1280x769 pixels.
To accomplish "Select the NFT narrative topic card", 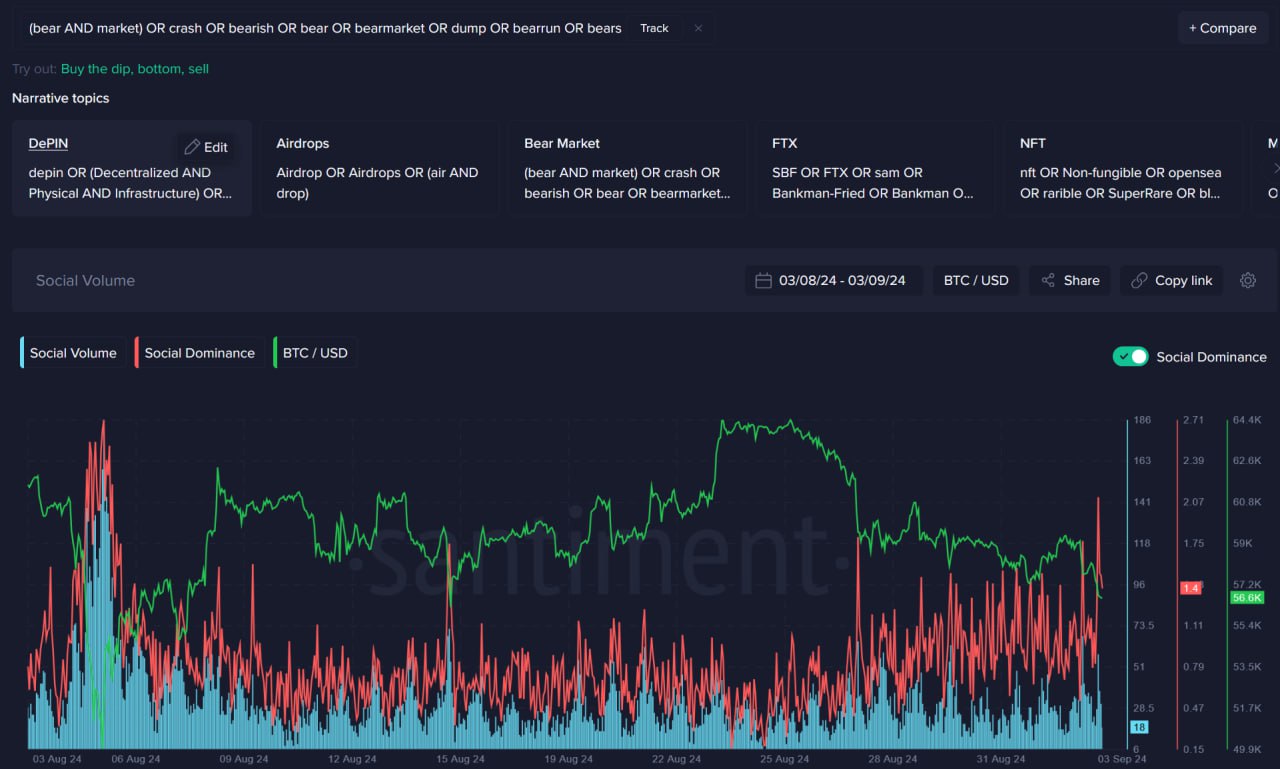I will 1124,168.
